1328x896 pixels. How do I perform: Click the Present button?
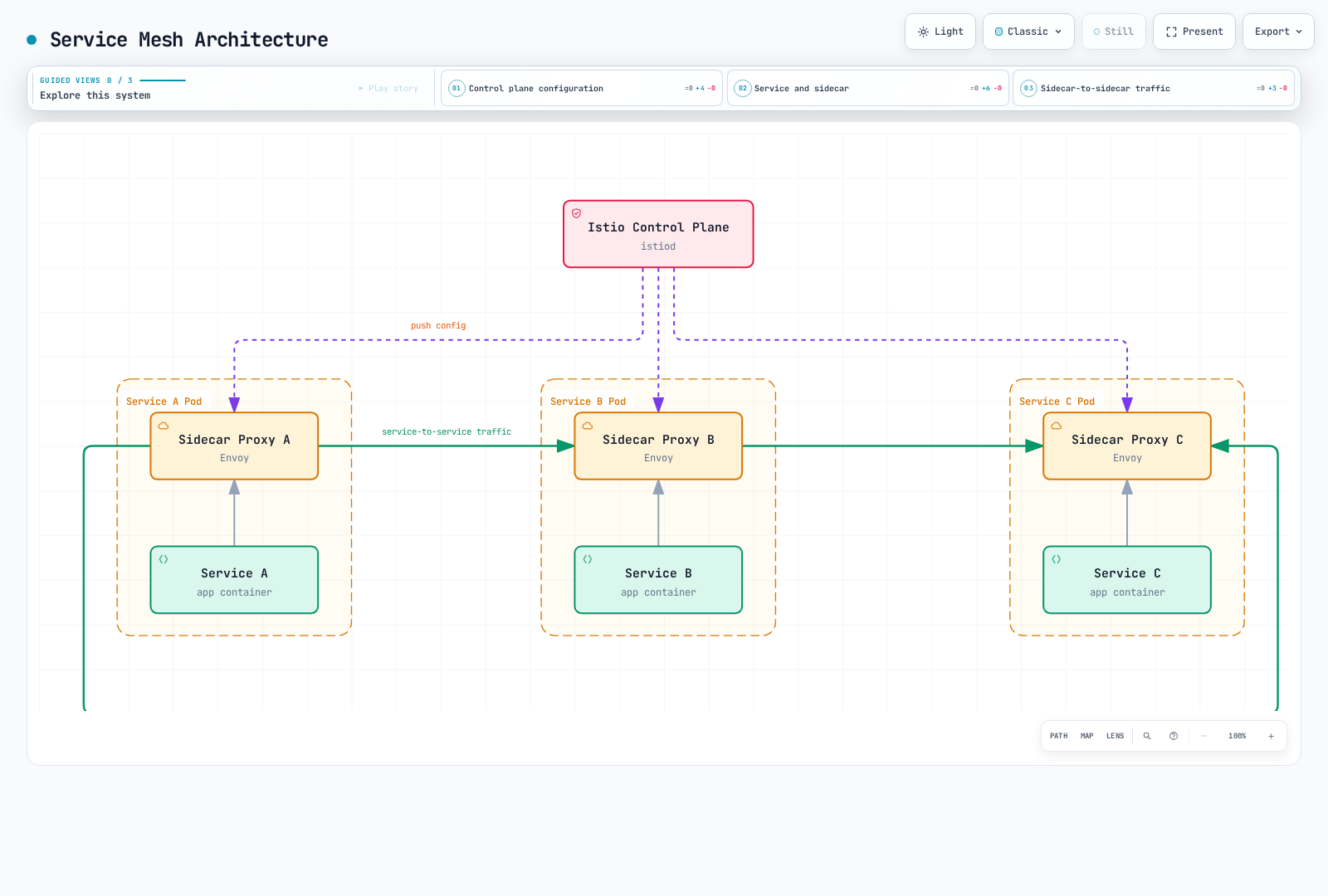[x=1194, y=32]
